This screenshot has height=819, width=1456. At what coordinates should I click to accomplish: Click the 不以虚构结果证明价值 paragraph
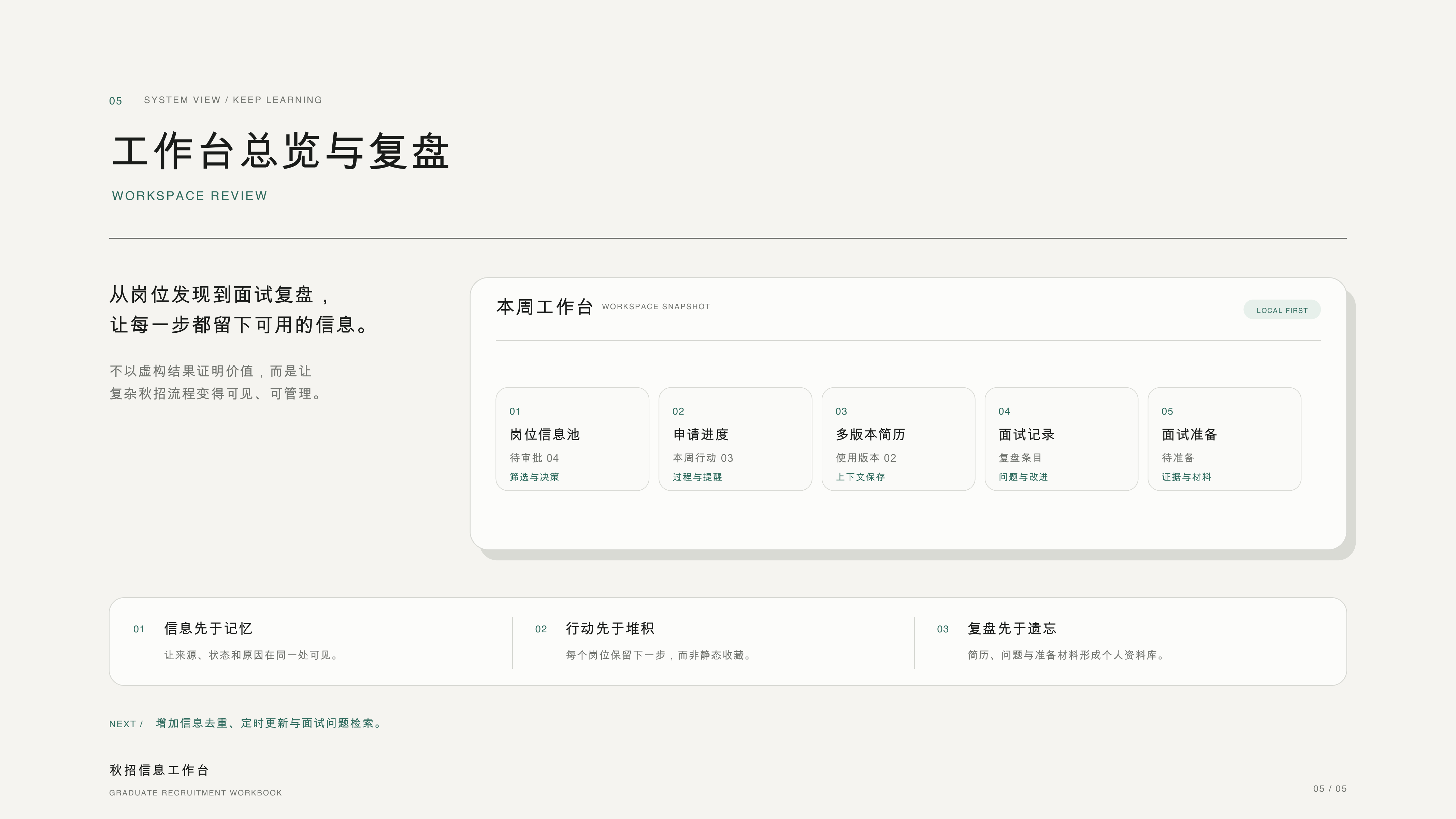(216, 382)
